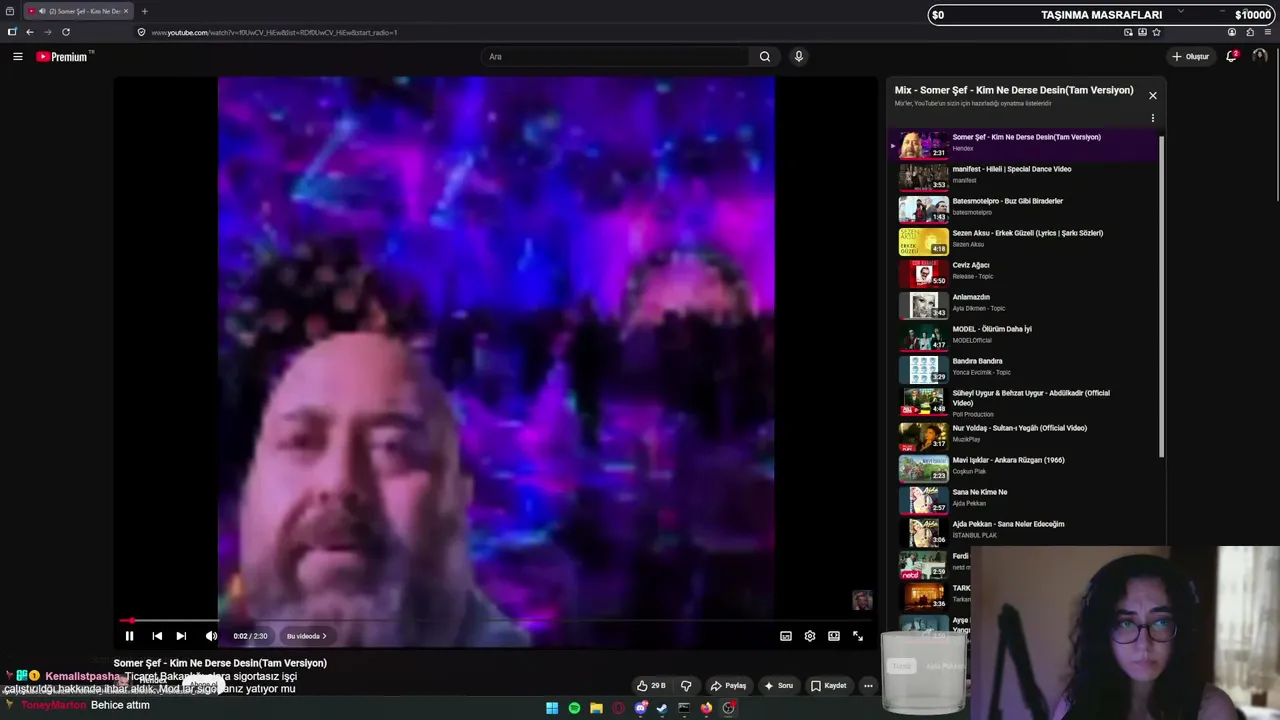Go forward in browser history
The width and height of the screenshot is (1280, 720).
point(47,32)
